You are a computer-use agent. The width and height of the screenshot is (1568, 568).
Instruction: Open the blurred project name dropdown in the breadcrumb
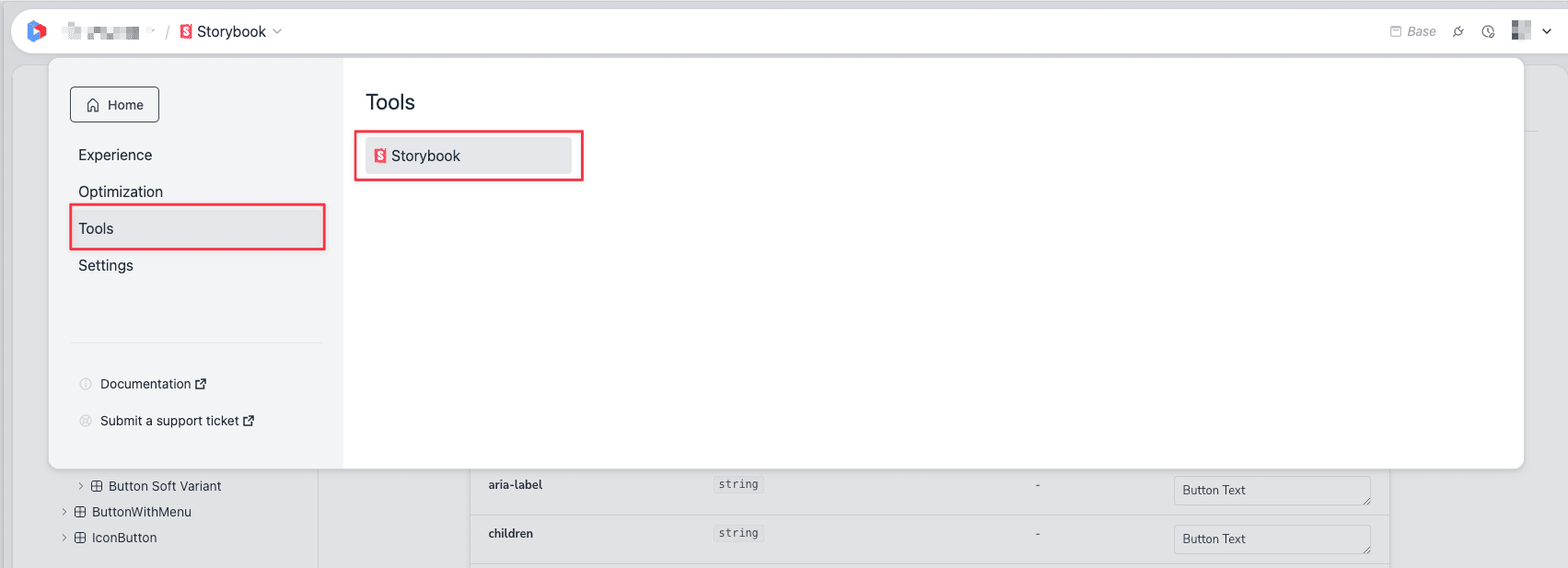click(108, 31)
